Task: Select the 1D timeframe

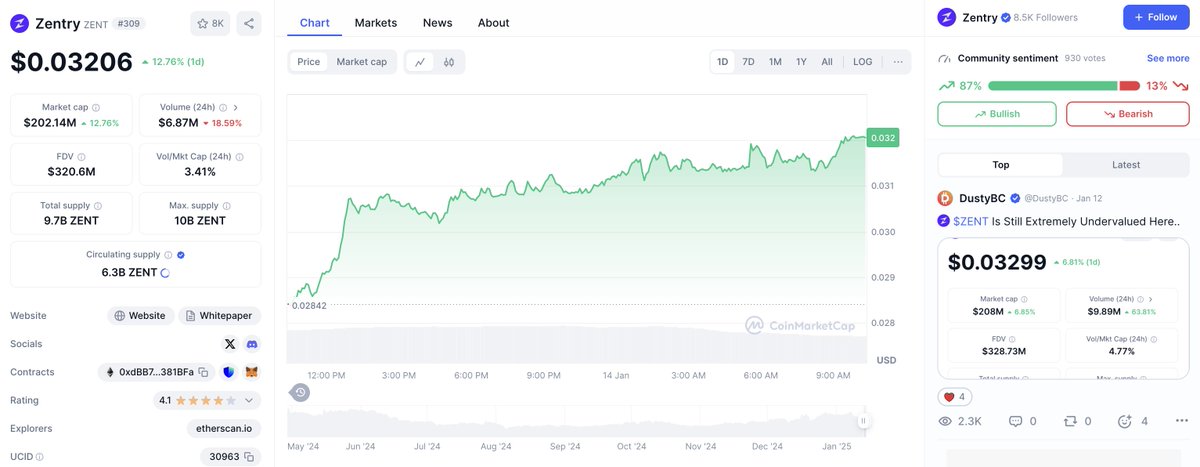Action: pos(722,62)
